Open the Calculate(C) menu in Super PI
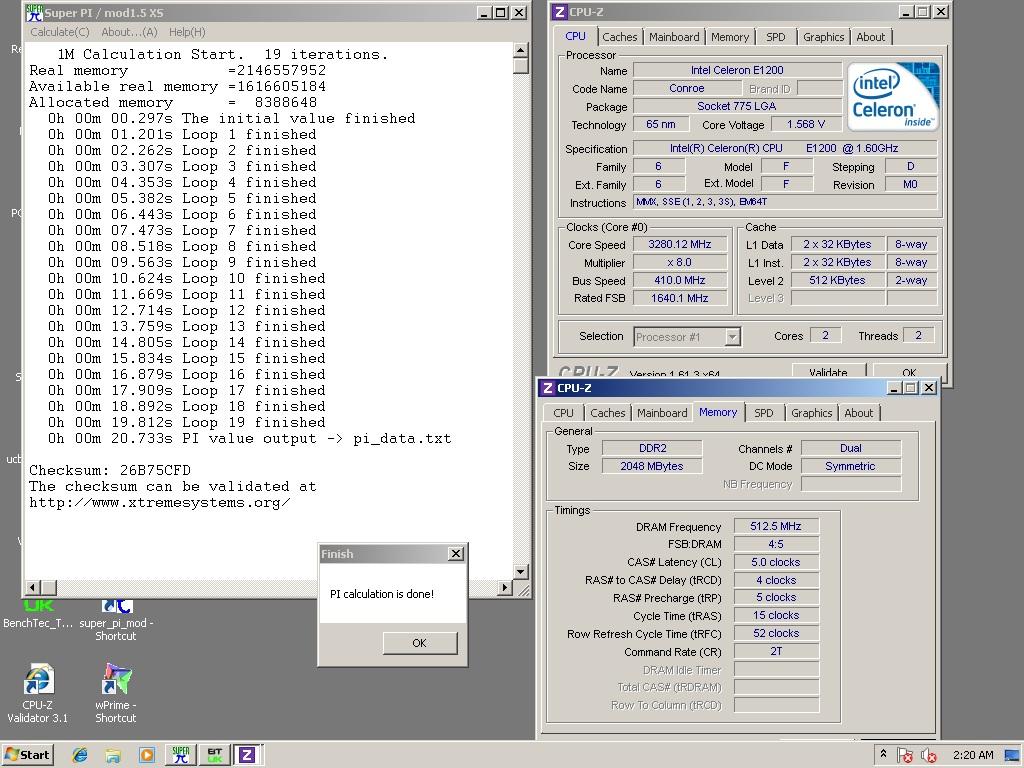The width and height of the screenshot is (1024, 768). [x=59, y=32]
